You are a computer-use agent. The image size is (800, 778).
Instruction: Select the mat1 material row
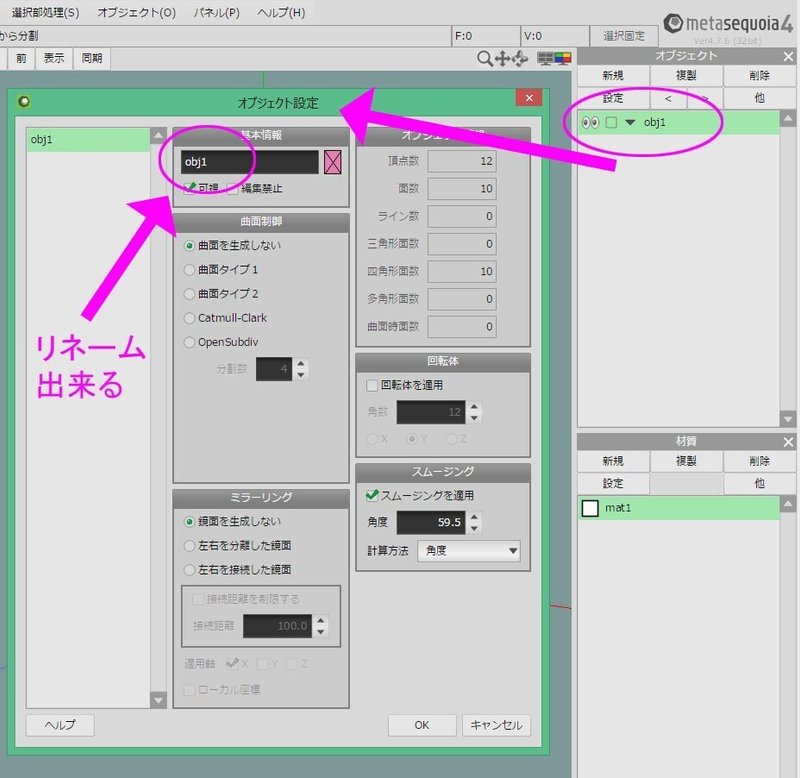[x=679, y=508]
